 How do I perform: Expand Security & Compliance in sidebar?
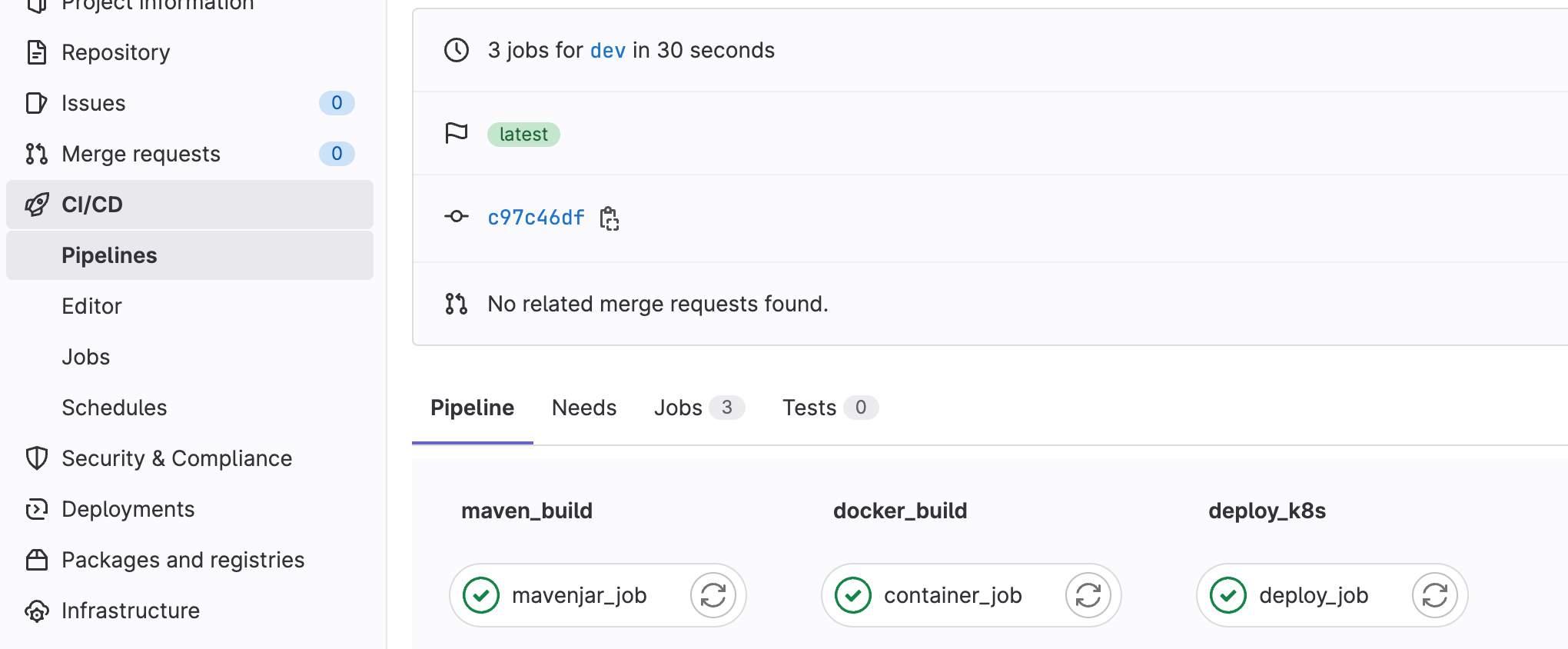pos(176,458)
